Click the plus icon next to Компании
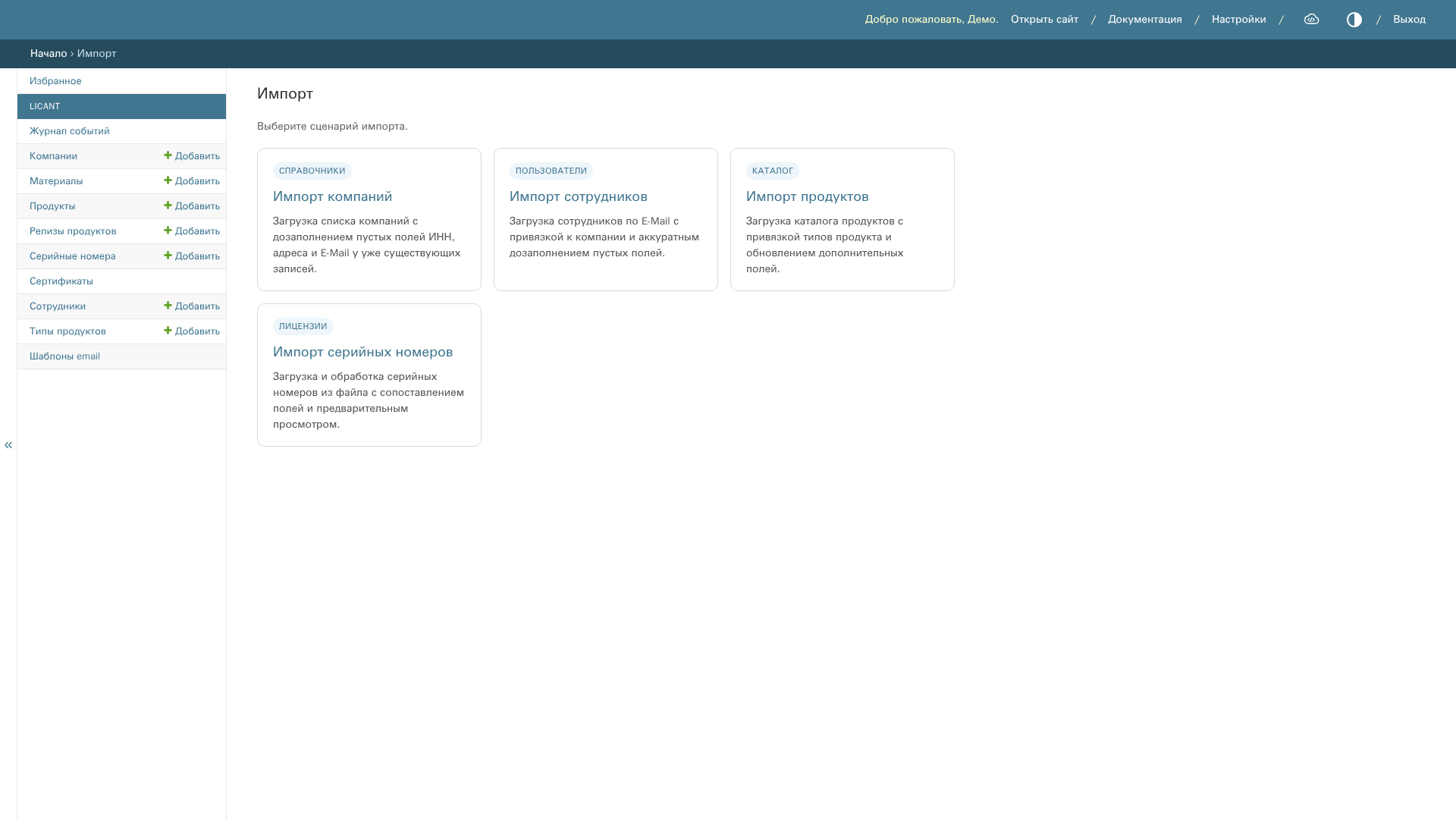 pos(168,155)
